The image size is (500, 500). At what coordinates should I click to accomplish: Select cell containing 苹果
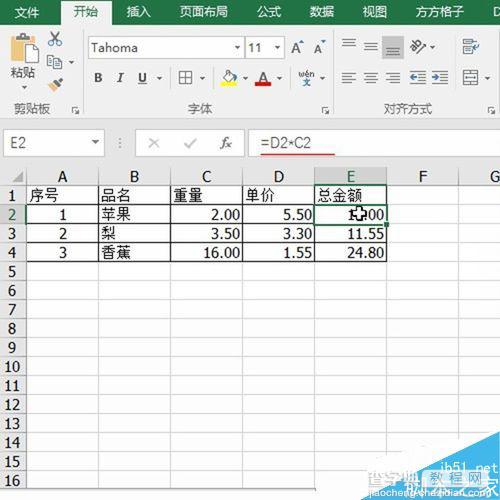tap(134, 214)
